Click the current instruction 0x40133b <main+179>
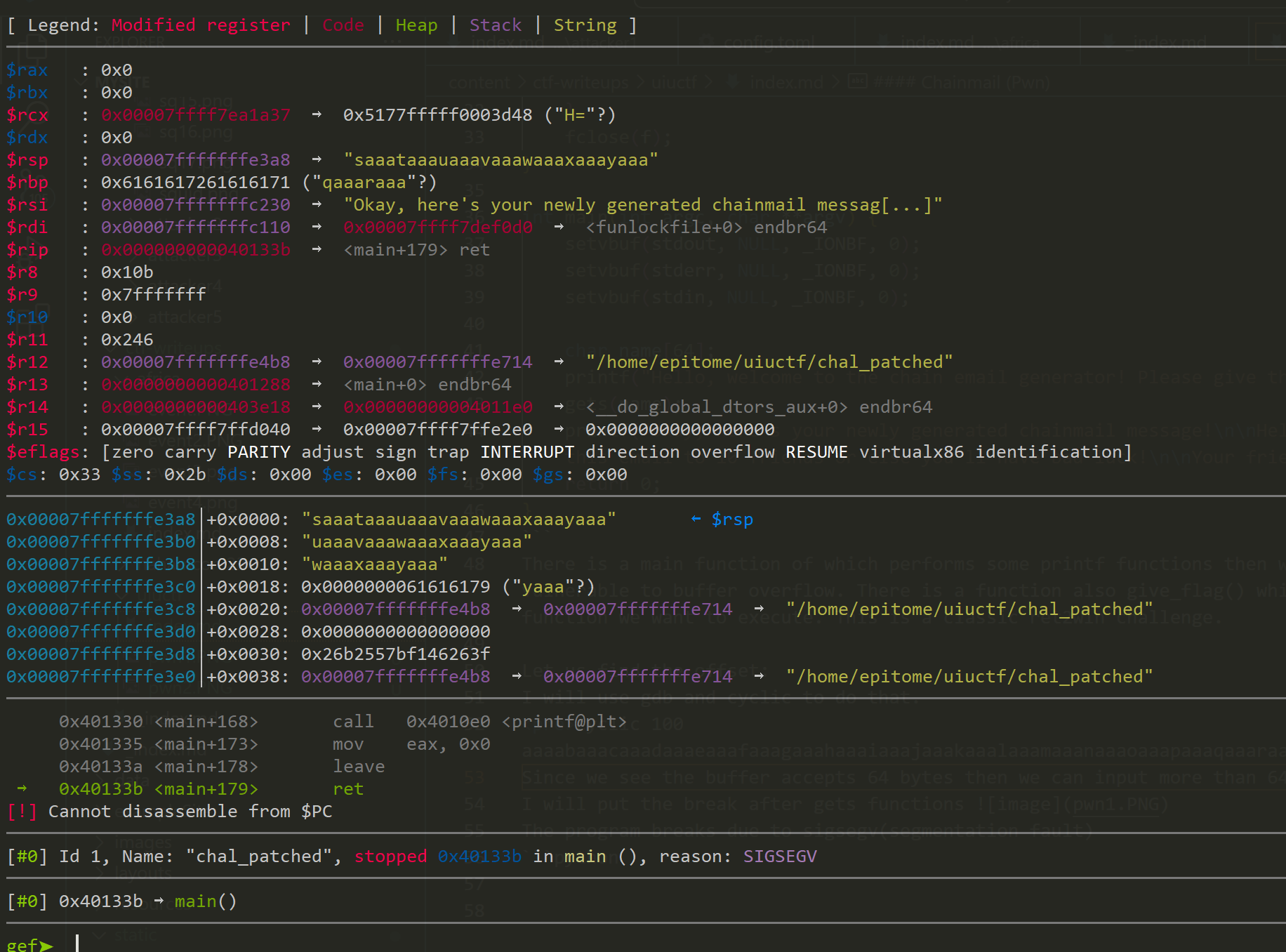The width and height of the screenshot is (1286, 952). point(159,789)
